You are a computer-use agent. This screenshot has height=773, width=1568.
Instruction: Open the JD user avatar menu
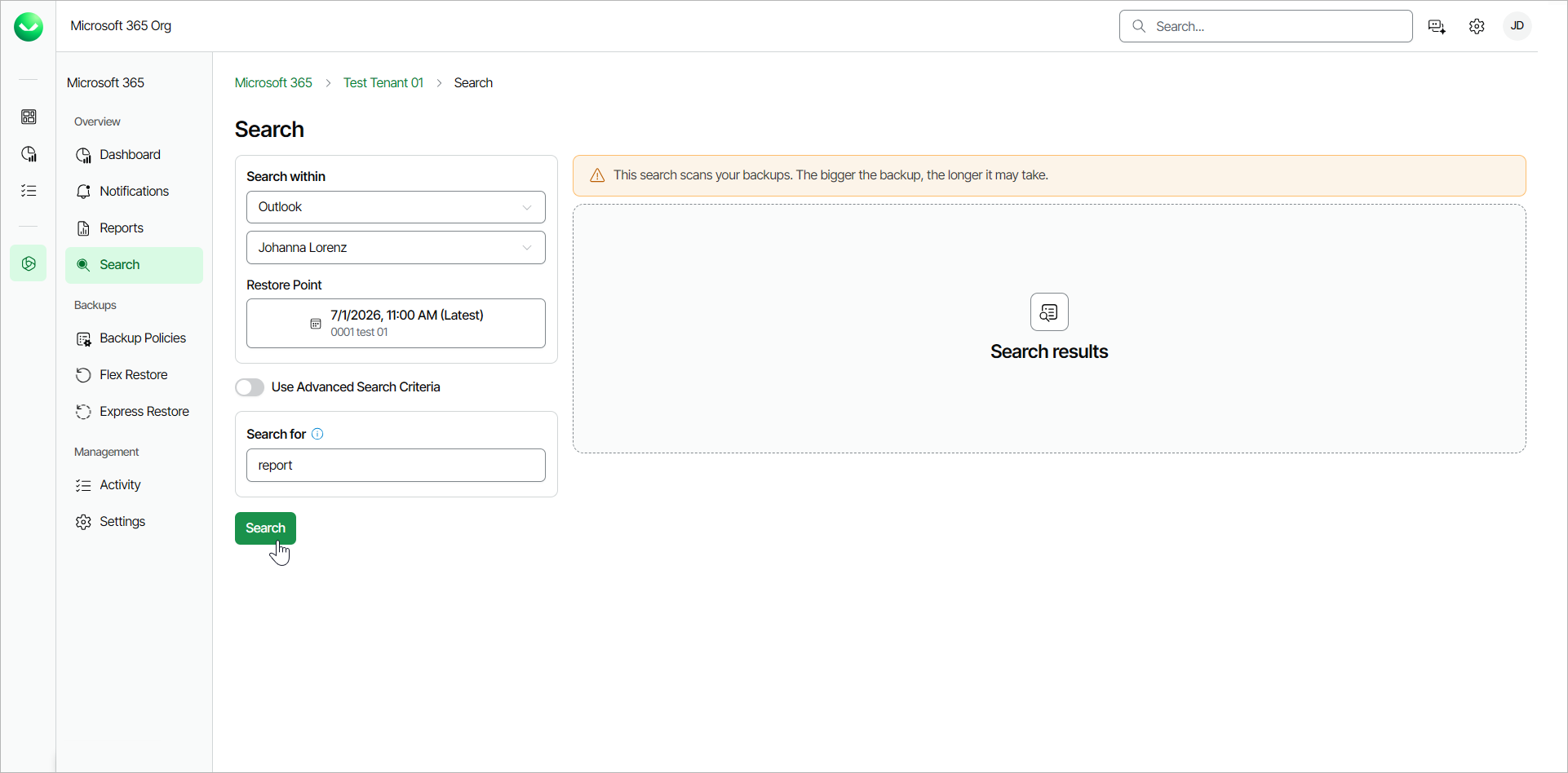1517,26
